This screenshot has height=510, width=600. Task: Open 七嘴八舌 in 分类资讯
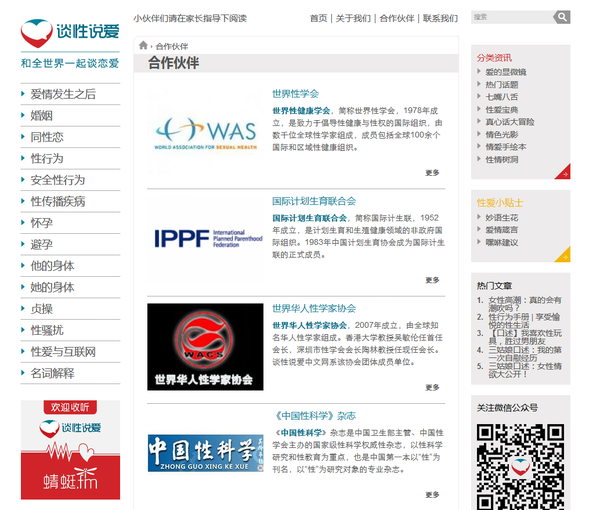(502, 97)
